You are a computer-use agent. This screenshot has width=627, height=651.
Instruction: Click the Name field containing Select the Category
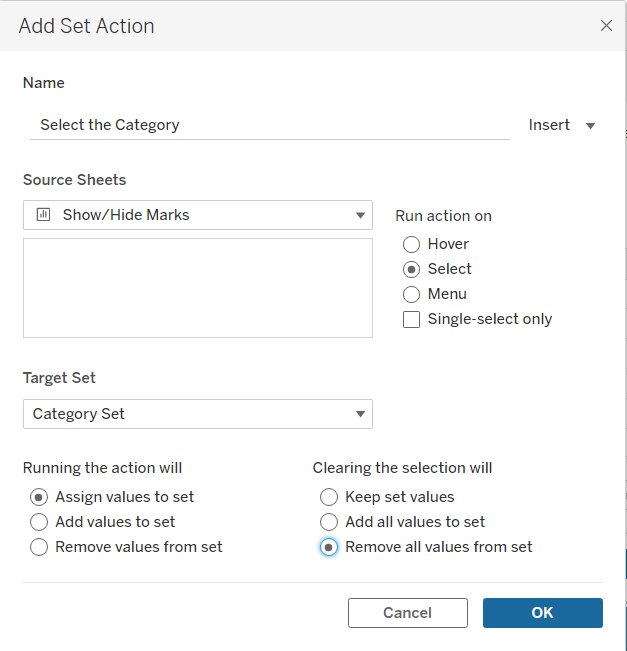(x=270, y=125)
